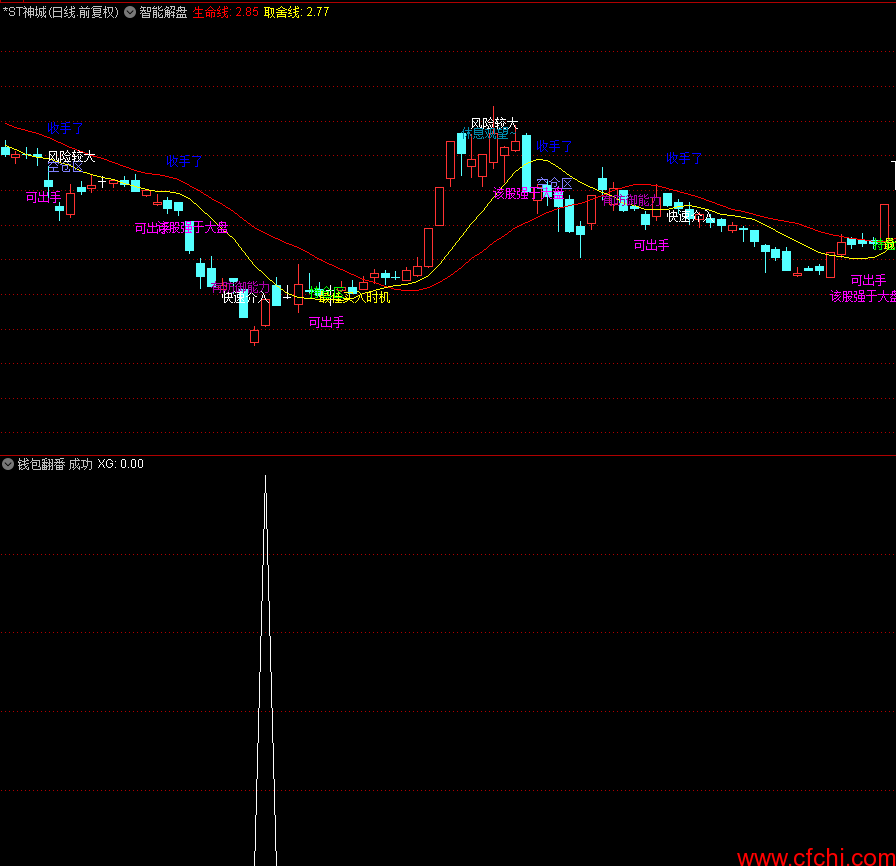Click the yellow 最佳买入时机 annotation

(355, 298)
